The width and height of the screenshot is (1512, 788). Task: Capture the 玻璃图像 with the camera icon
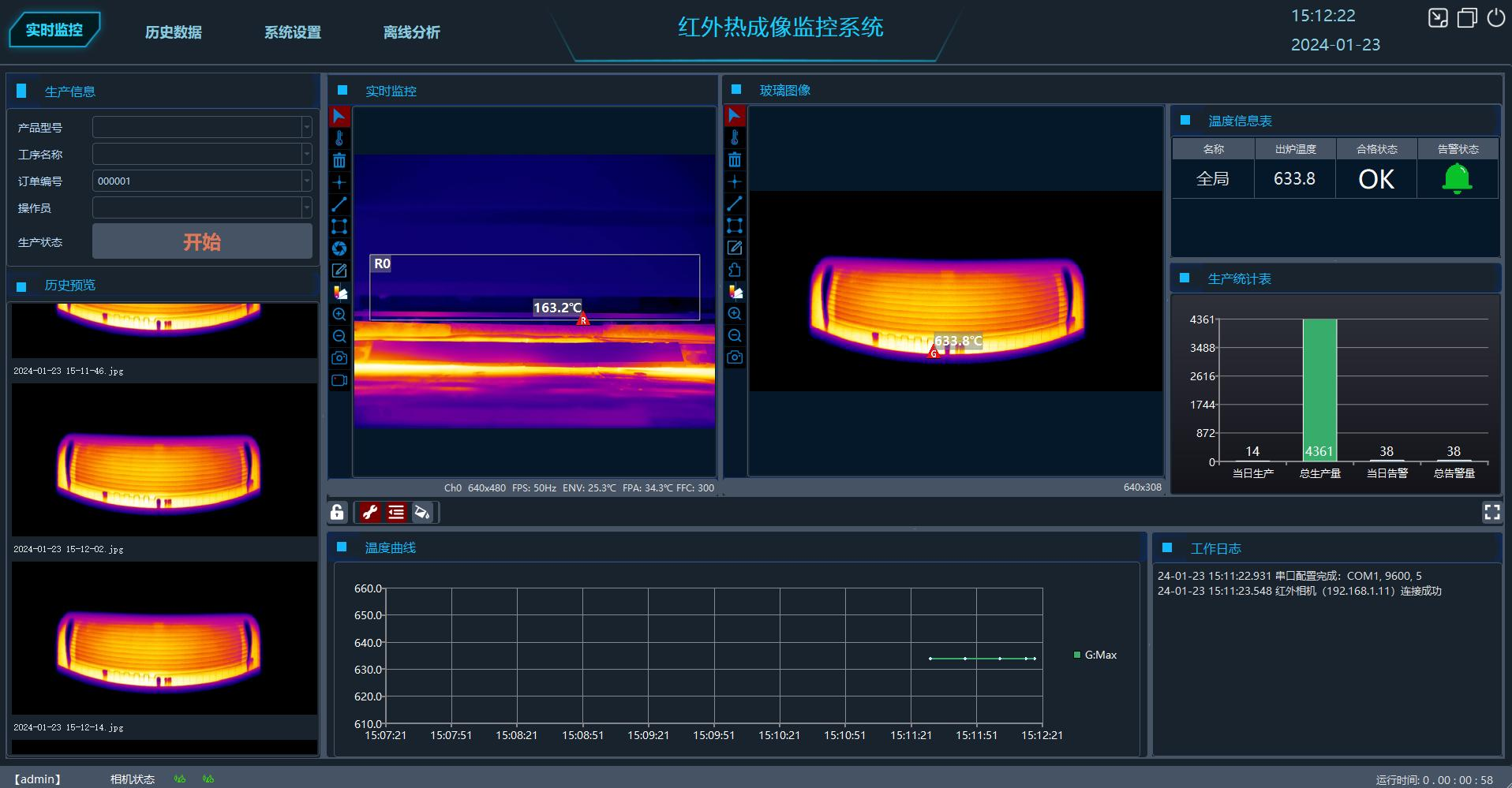tap(735, 357)
